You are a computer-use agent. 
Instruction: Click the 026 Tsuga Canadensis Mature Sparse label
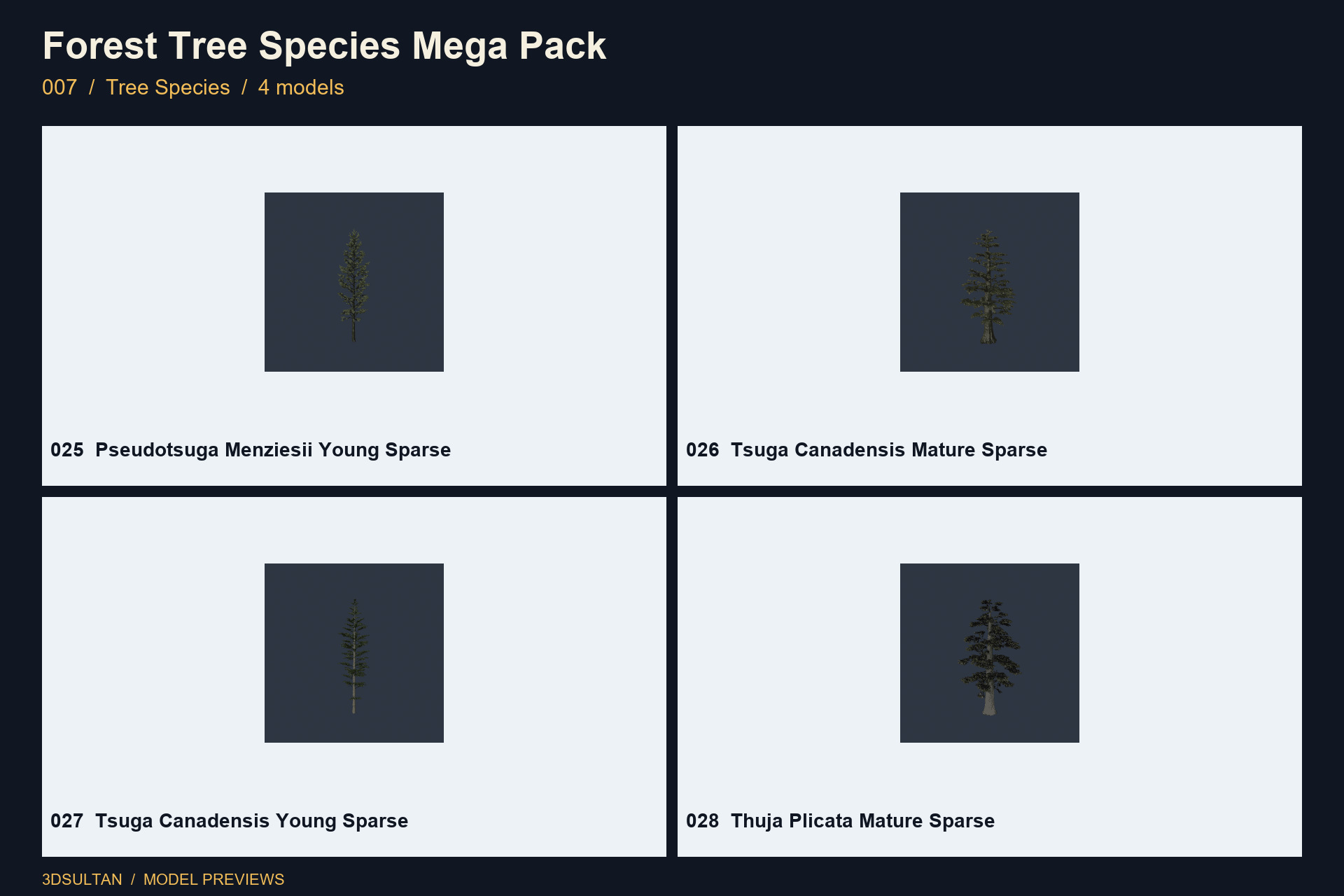(x=867, y=450)
